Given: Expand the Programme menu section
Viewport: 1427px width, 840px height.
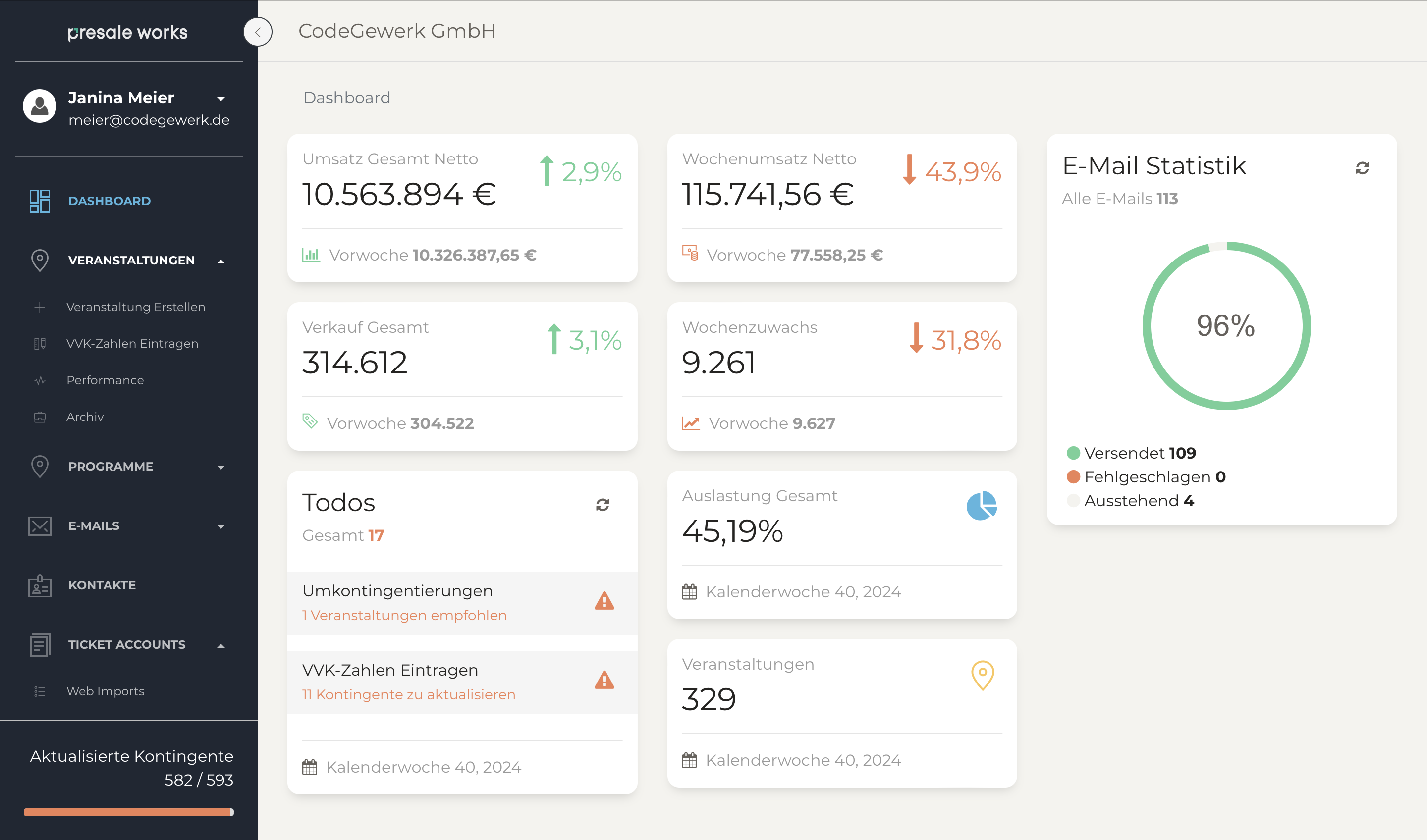Looking at the screenshot, I should click(221, 467).
